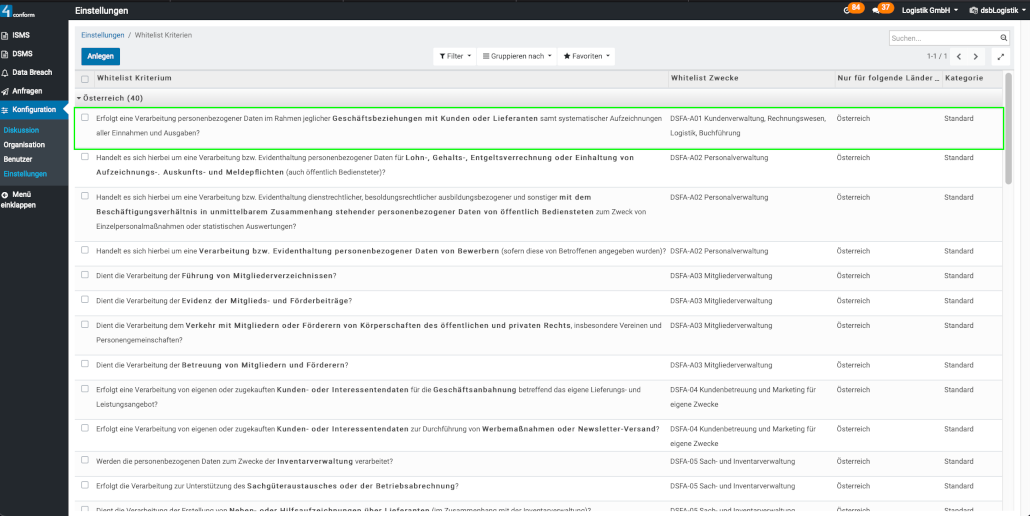The height and width of the screenshot is (516, 1030).
Task: Check the Geschäftsbeziehungen mit Kunden row checkbox
Action: point(85,118)
